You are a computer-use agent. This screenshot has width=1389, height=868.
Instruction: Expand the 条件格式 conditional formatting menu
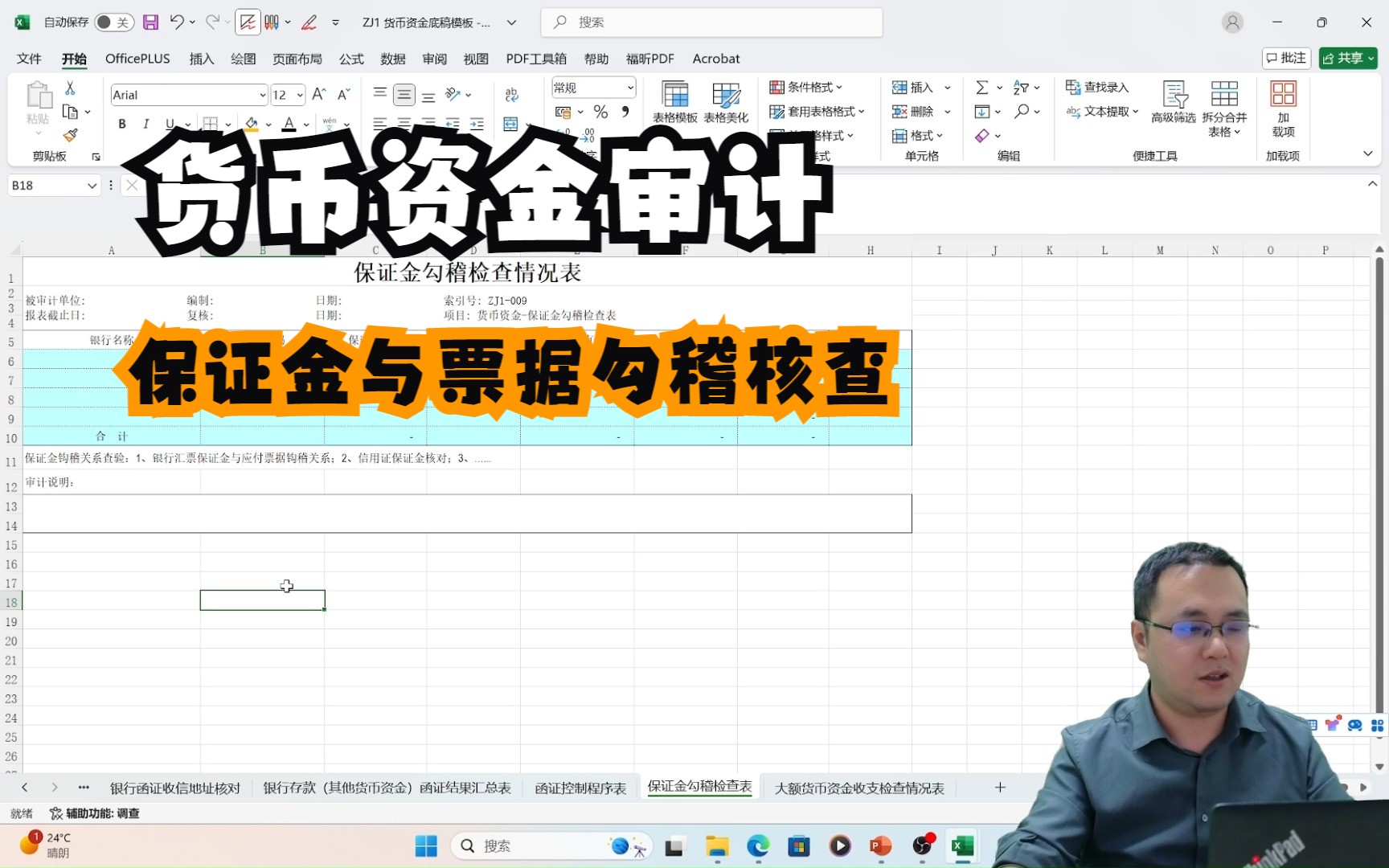(x=806, y=87)
